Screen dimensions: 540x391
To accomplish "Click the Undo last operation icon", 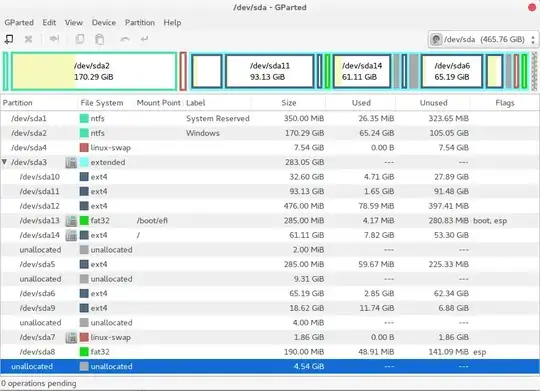I will pos(125,39).
